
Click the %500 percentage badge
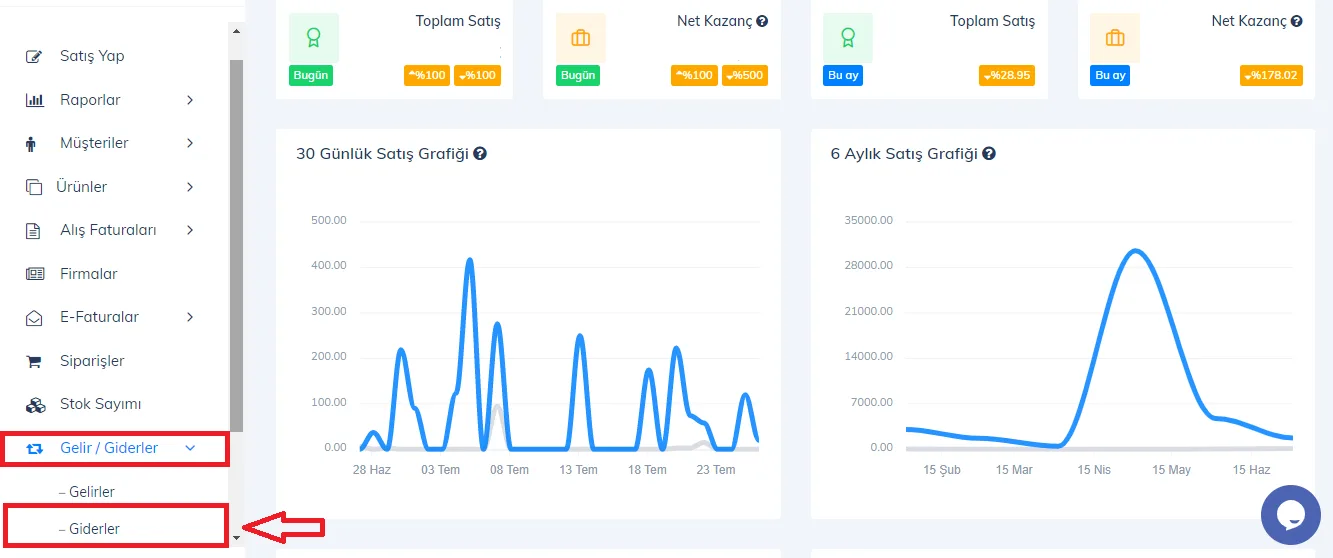point(745,75)
